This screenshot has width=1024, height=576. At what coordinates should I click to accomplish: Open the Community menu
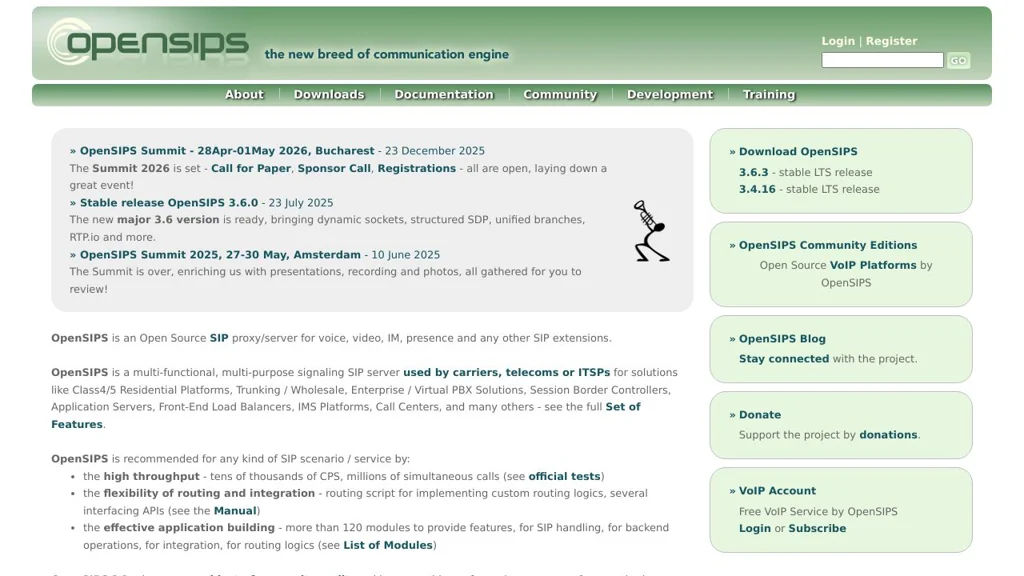coord(560,95)
